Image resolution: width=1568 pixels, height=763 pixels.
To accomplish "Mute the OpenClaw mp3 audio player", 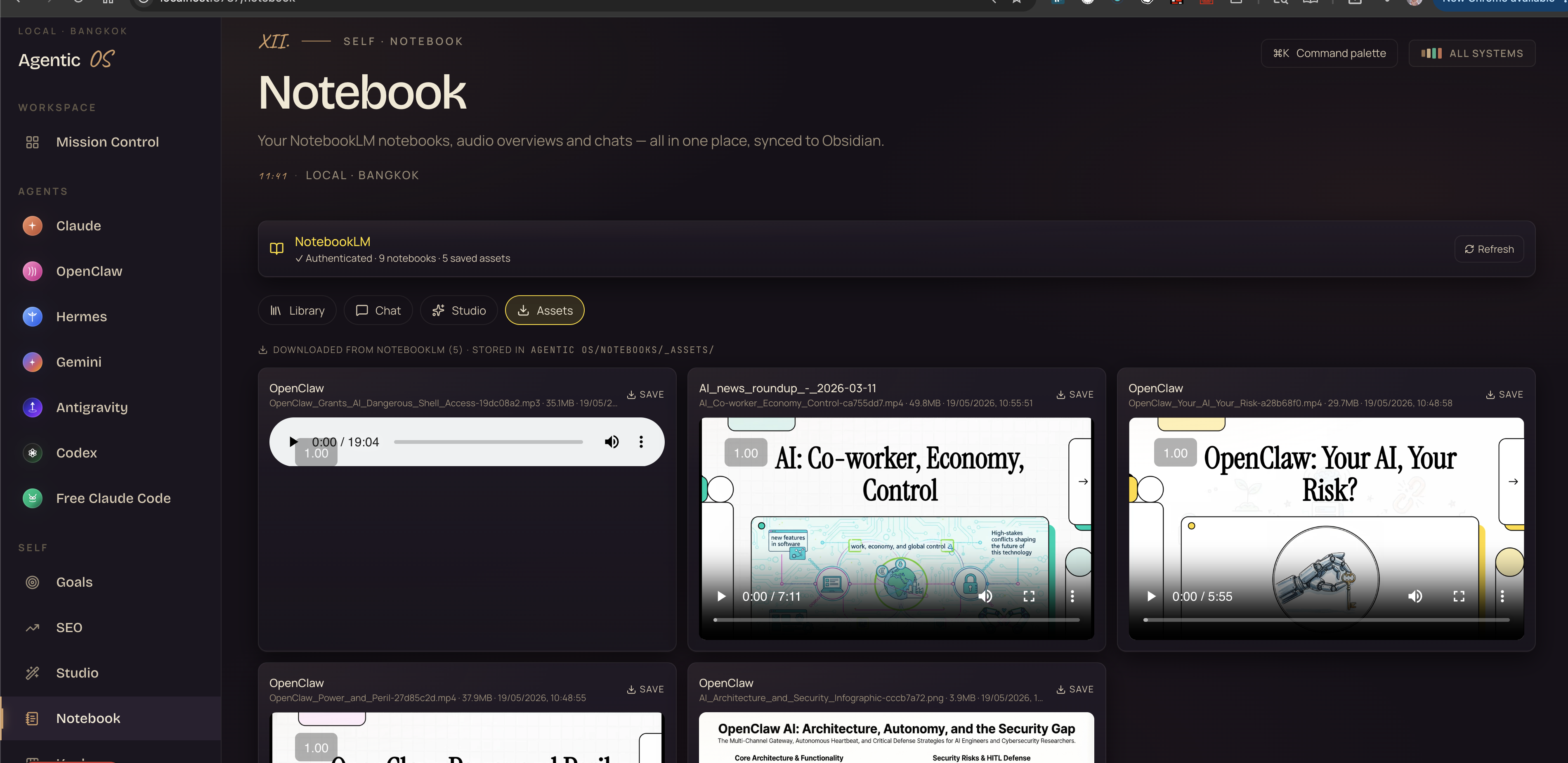I will point(611,441).
